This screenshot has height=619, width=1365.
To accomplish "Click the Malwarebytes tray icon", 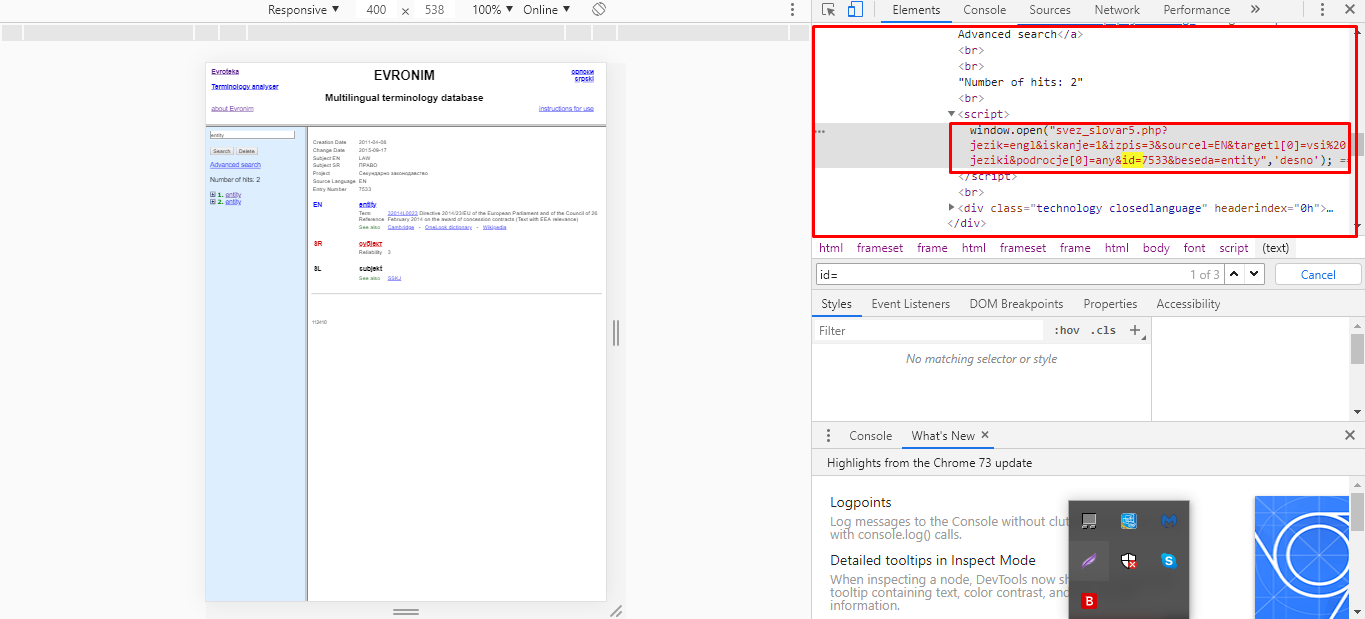I will (x=1168, y=521).
